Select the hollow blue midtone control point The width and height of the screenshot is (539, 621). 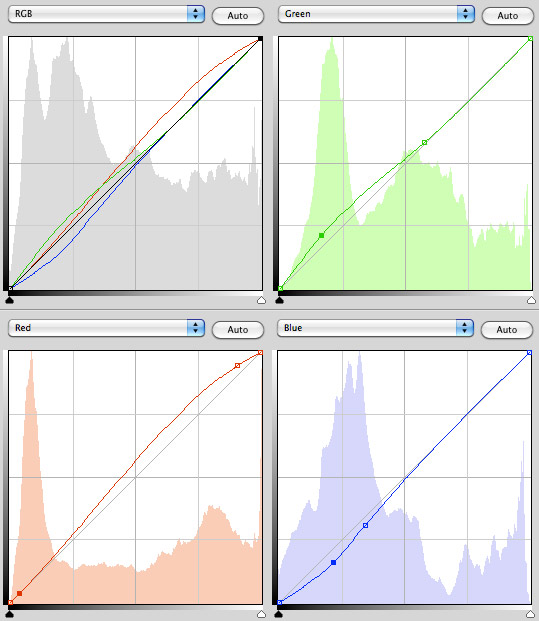[x=366, y=526]
